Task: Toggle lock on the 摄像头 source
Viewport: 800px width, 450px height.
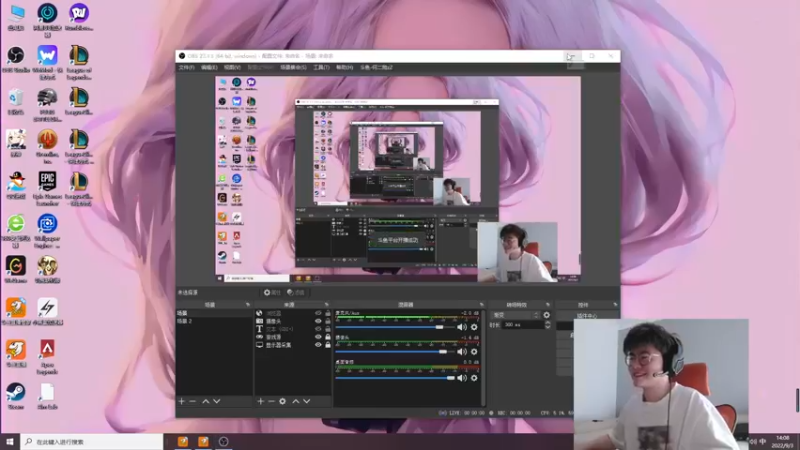Action: coord(328,321)
